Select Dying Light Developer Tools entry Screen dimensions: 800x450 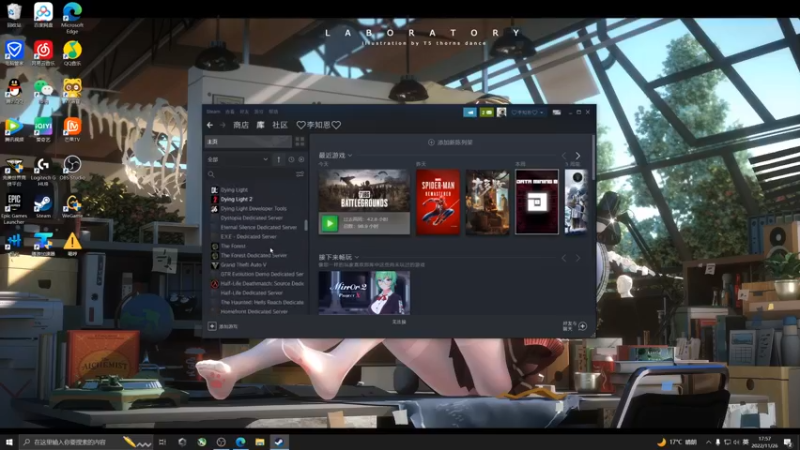pos(254,208)
